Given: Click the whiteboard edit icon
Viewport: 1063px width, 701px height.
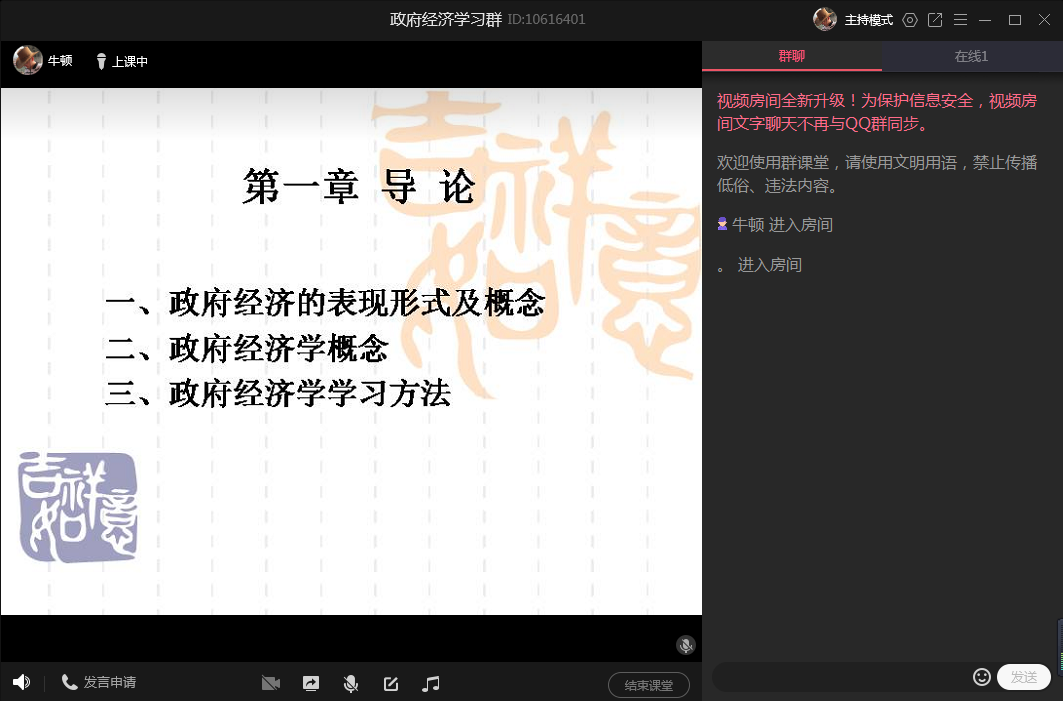Looking at the screenshot, I should 391,684.
